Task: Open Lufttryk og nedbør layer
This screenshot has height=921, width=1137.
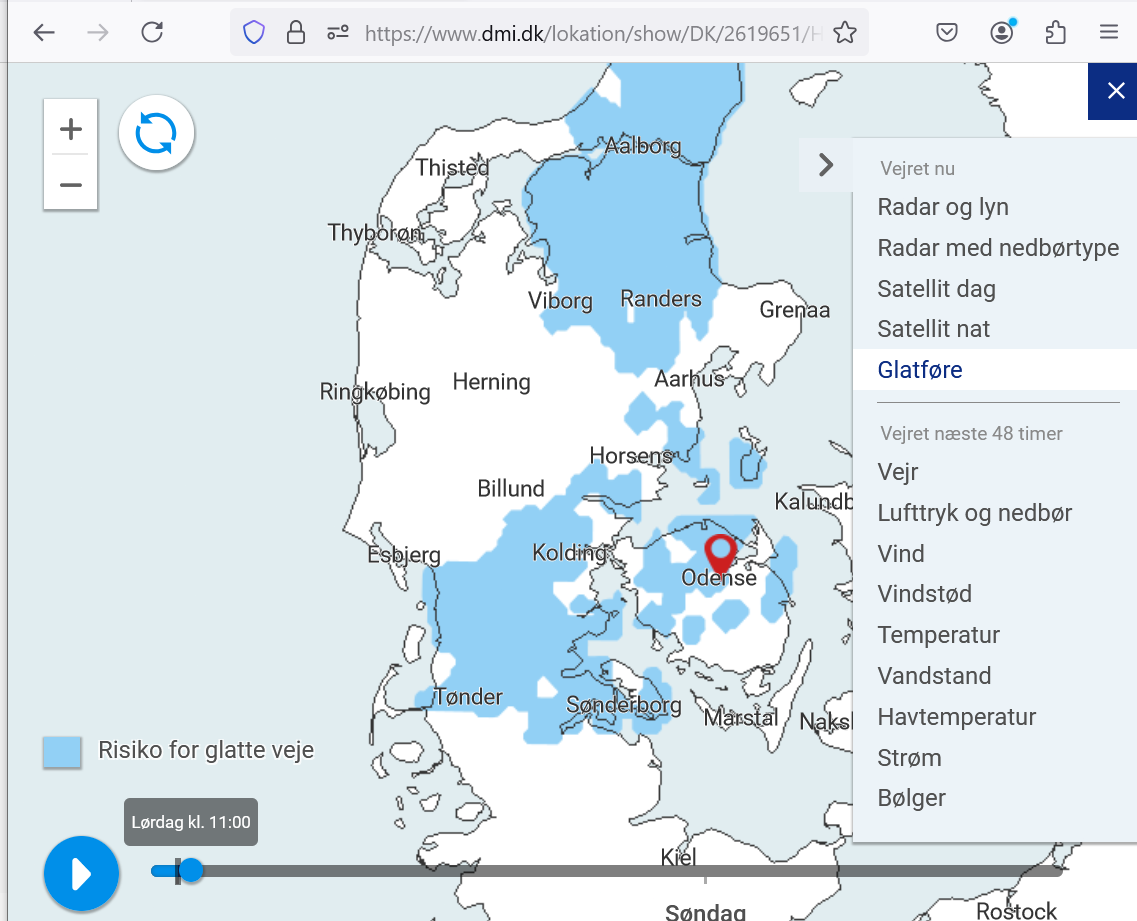Action: (x=975, y=513)
